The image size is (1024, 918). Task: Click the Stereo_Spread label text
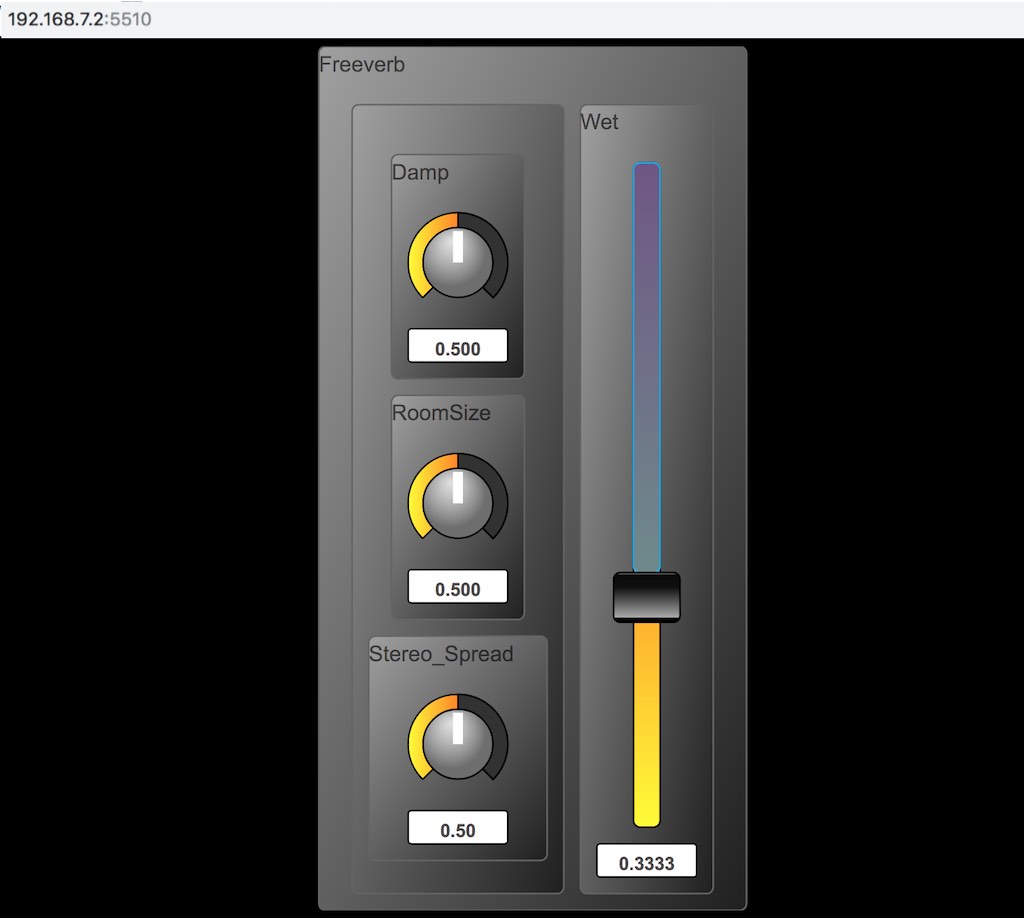tap(441, 654)
